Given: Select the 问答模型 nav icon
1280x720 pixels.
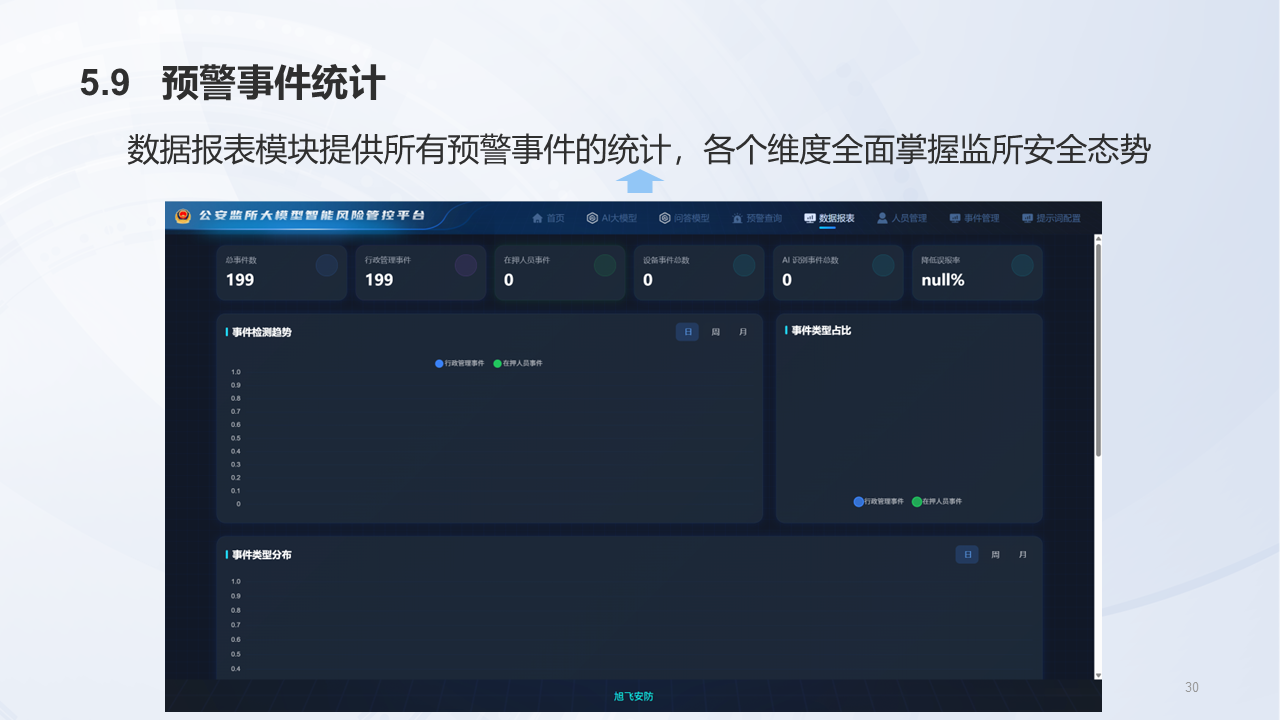Looking at the screenshot, I should point(665,218).
